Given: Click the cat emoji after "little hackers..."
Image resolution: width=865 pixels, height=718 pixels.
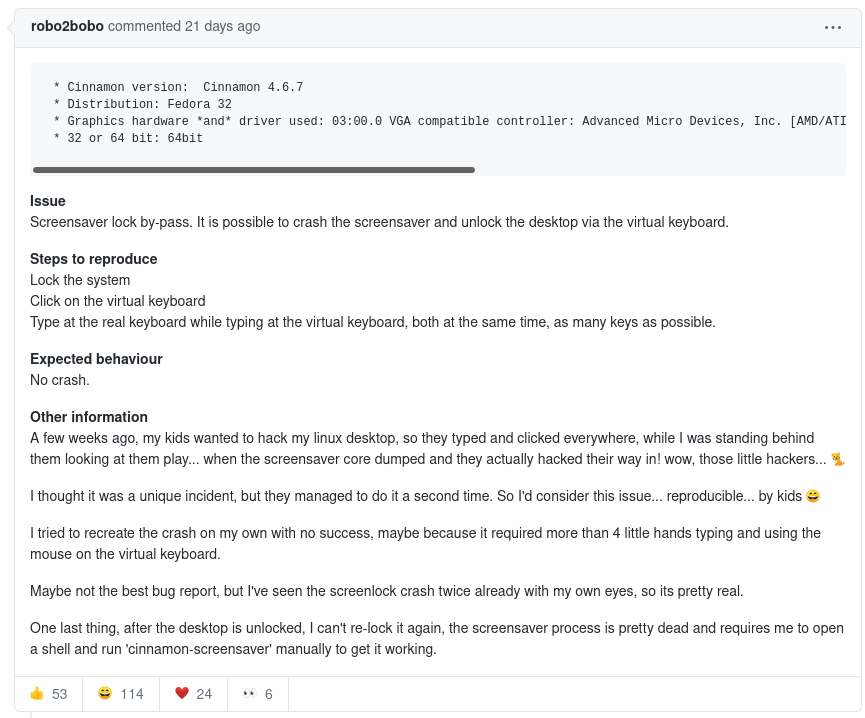Looking at the screenshot, I should (837, 459).
